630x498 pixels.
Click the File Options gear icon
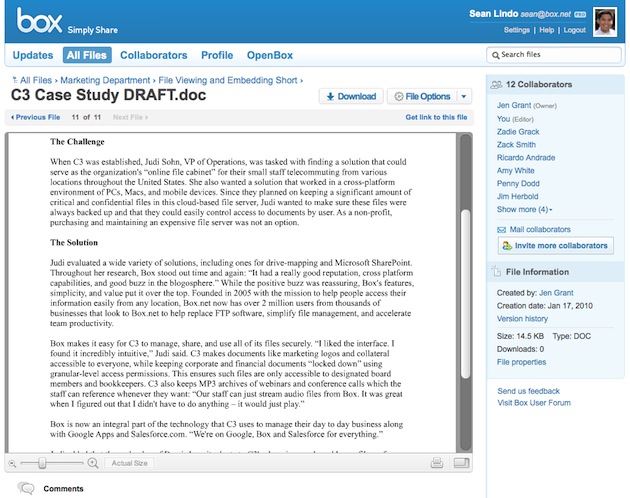[x=399, y=96]
